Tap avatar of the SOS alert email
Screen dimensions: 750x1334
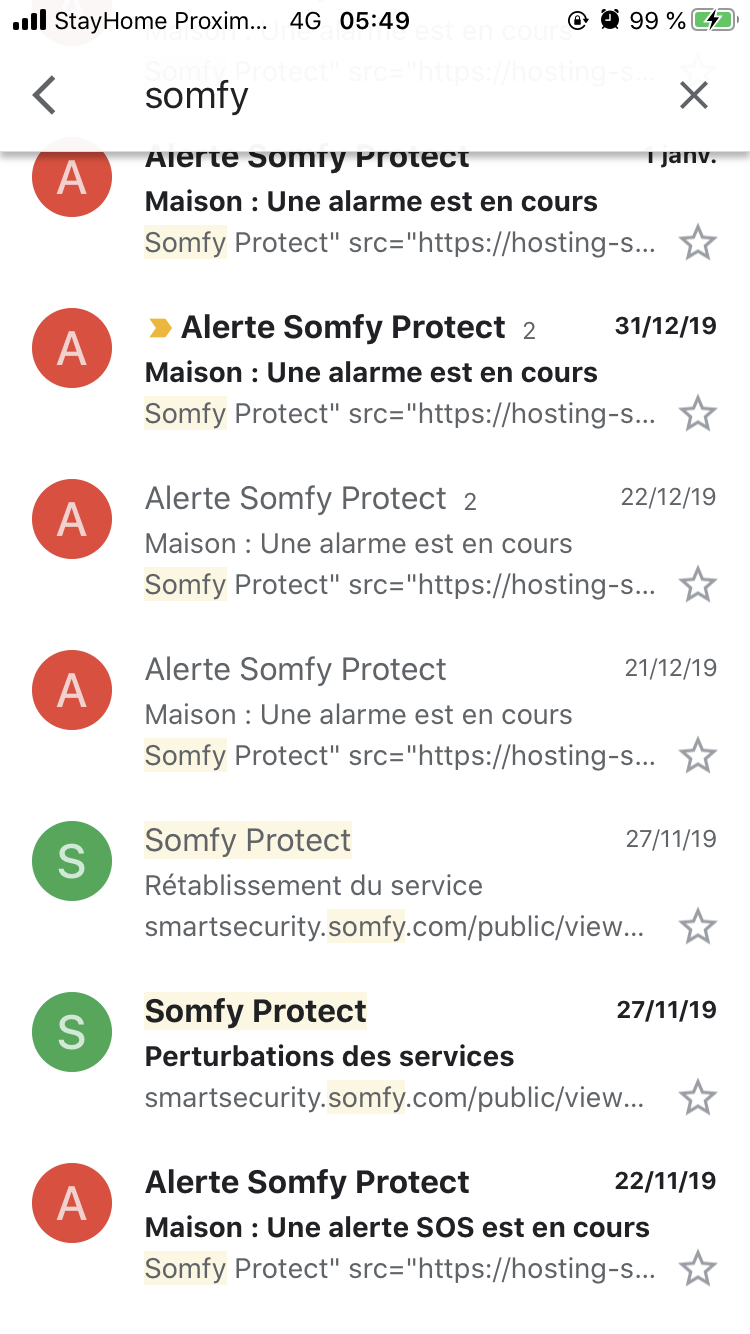[x=72, y=1203]
